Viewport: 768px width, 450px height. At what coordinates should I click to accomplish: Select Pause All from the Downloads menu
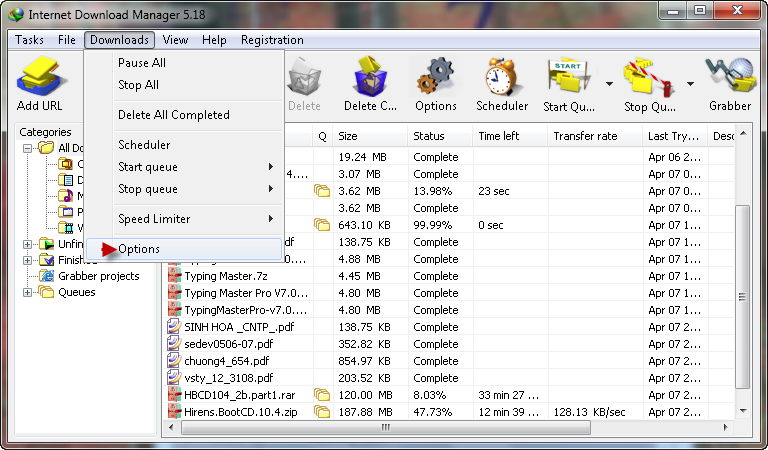tap(142, 62)
